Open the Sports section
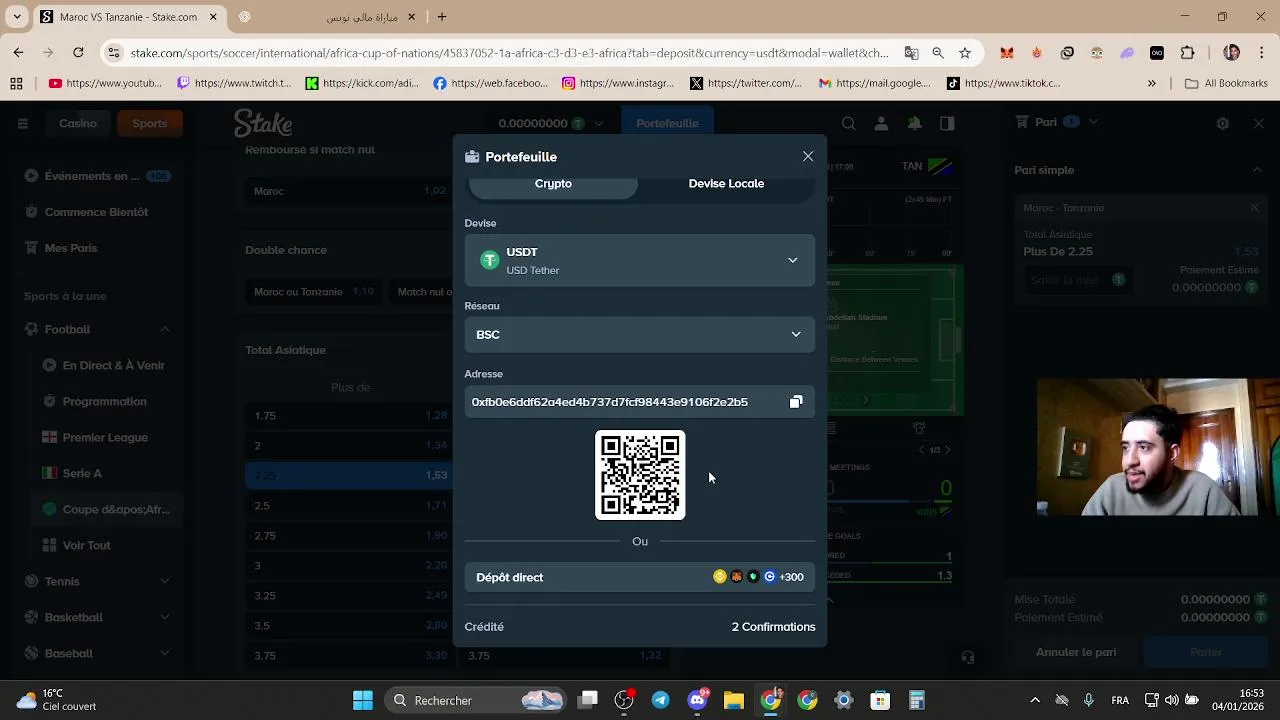1280x720 pixels. 150,123
